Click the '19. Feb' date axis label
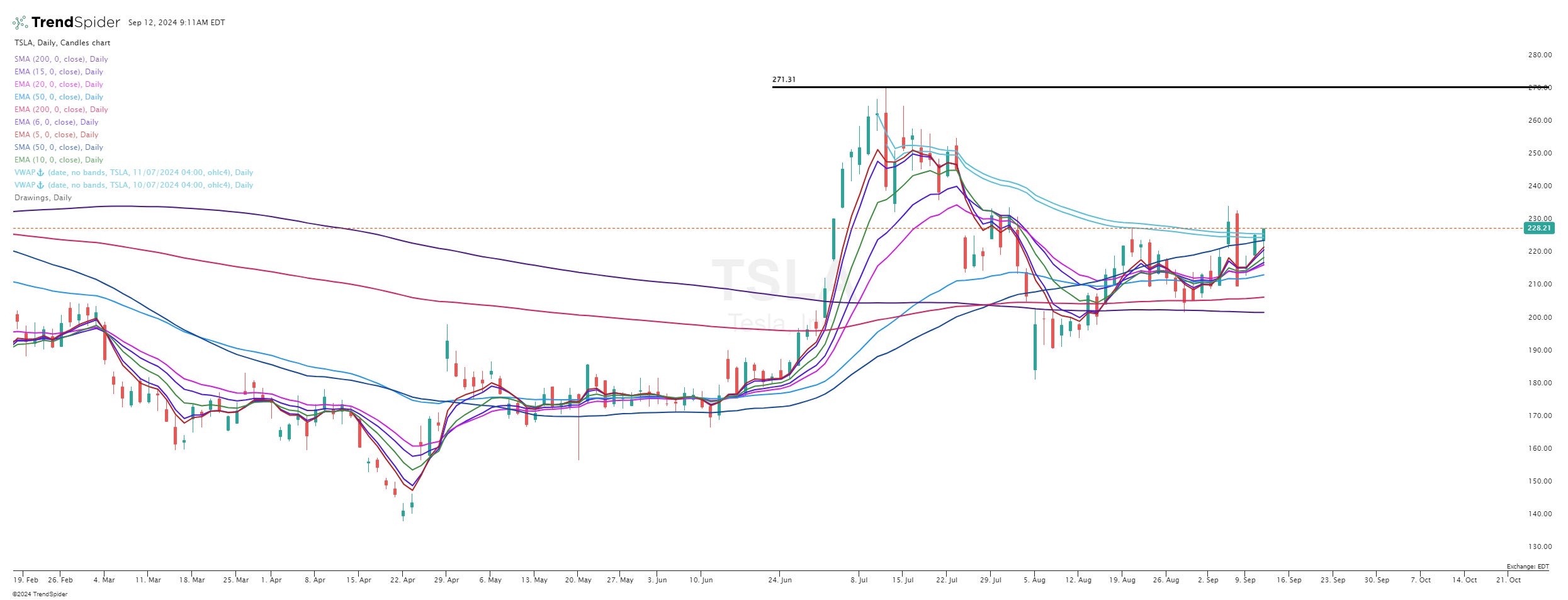Image resolution: width=1568 pixels, height=600 pixels. click(x=26, y=580)
